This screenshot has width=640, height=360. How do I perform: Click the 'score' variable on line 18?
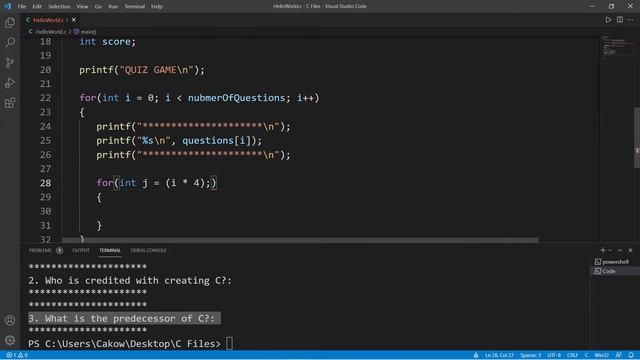tap(116, 42)
